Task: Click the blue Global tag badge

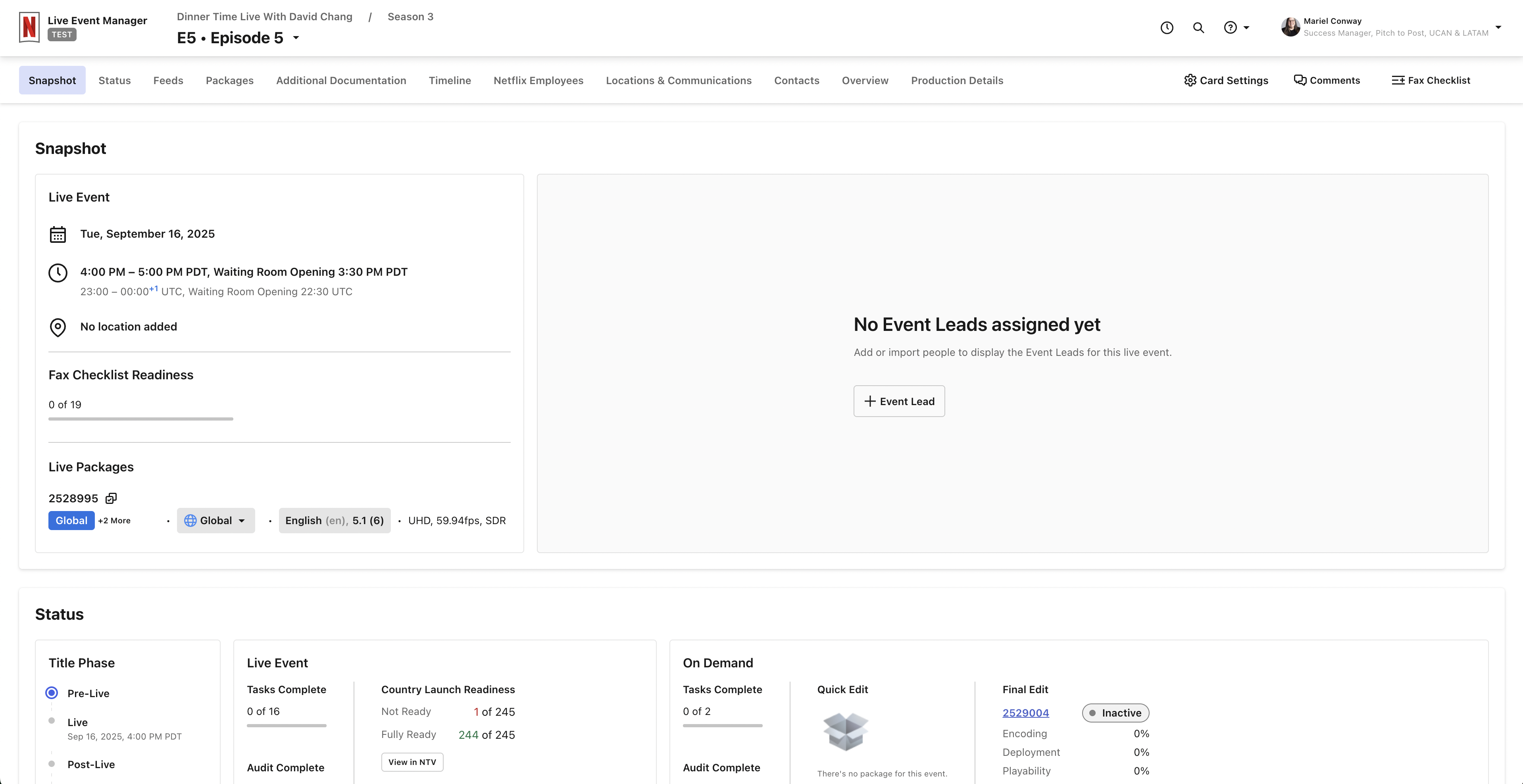Action: [x=71, y=520]
